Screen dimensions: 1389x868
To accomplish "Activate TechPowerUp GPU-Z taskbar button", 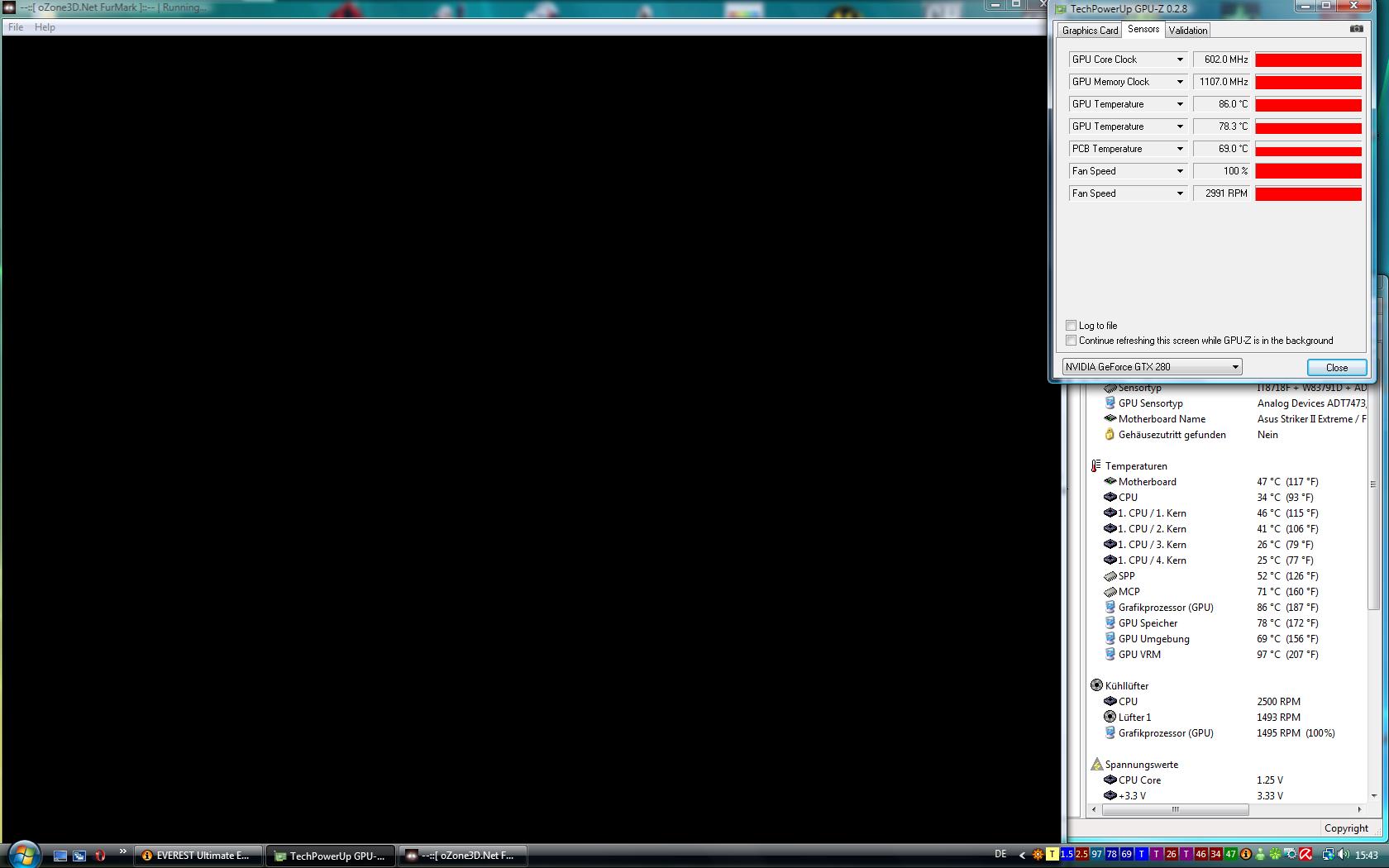I will [x=331, y=856].
